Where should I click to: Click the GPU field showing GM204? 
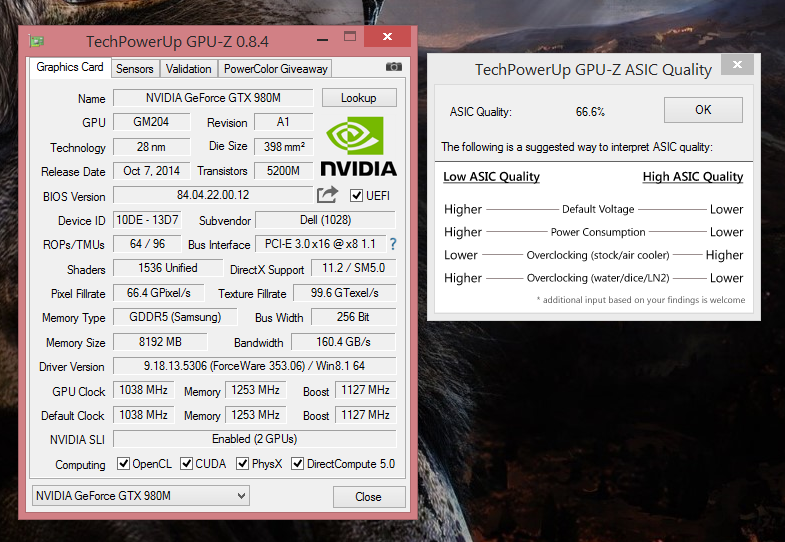point(152,122)
